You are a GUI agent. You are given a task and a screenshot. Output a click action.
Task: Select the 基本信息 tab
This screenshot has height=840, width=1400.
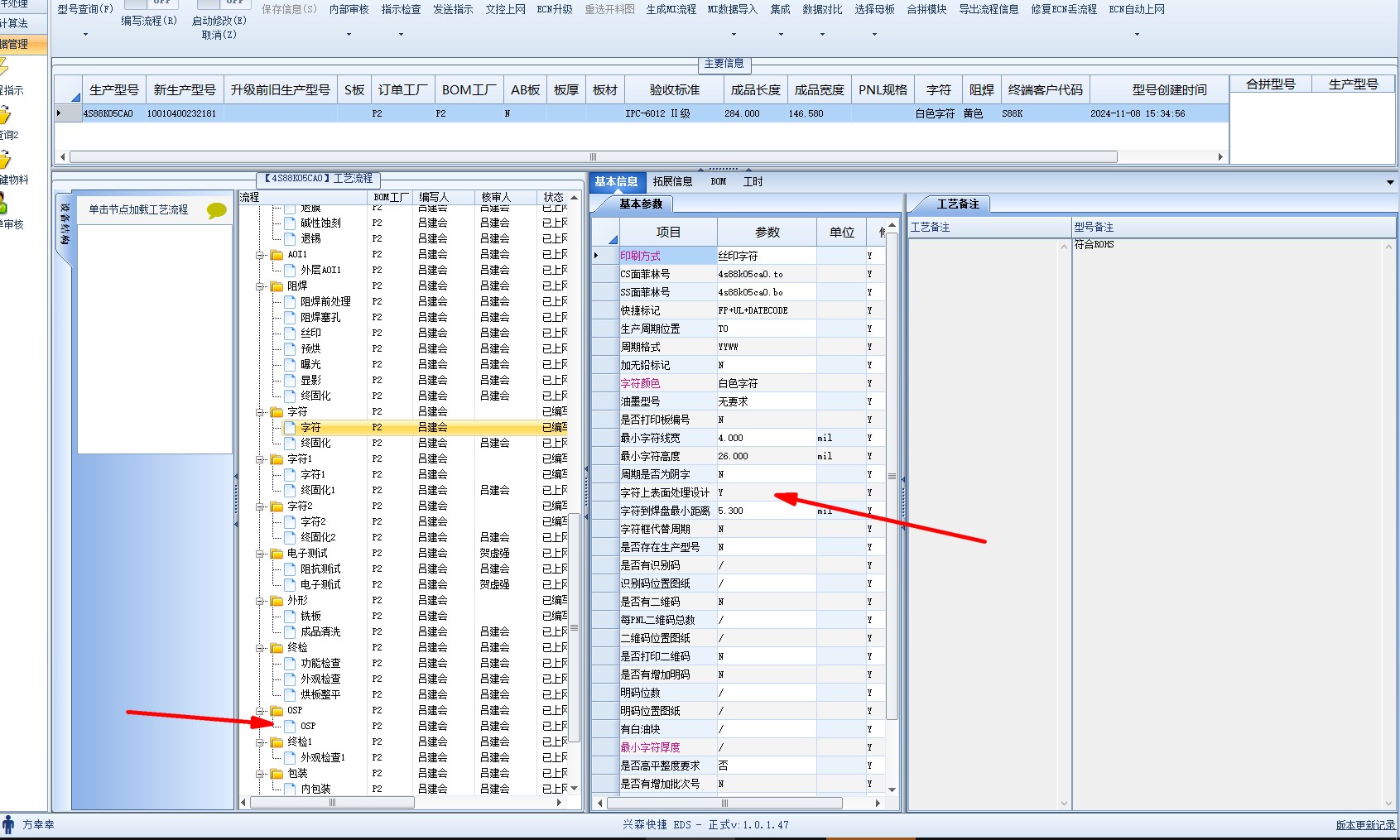(616, 182)
